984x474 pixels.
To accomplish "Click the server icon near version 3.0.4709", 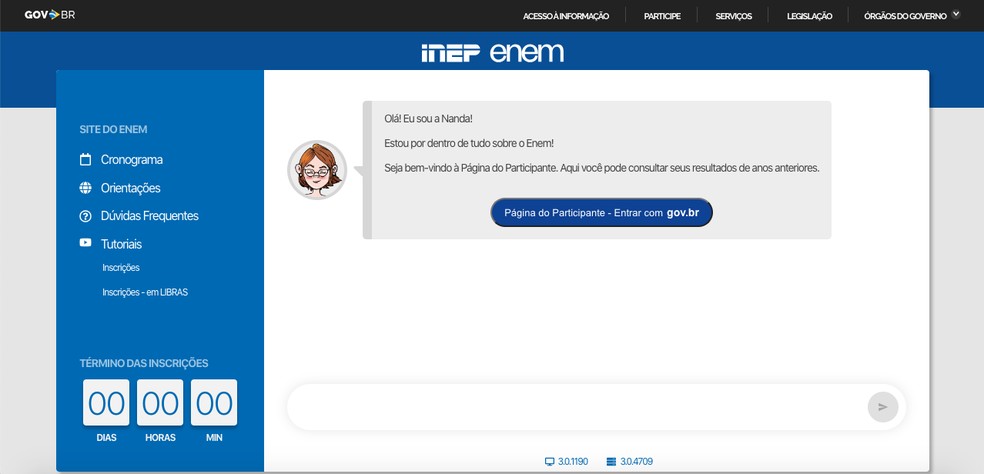I will click(x=612, y=461).
